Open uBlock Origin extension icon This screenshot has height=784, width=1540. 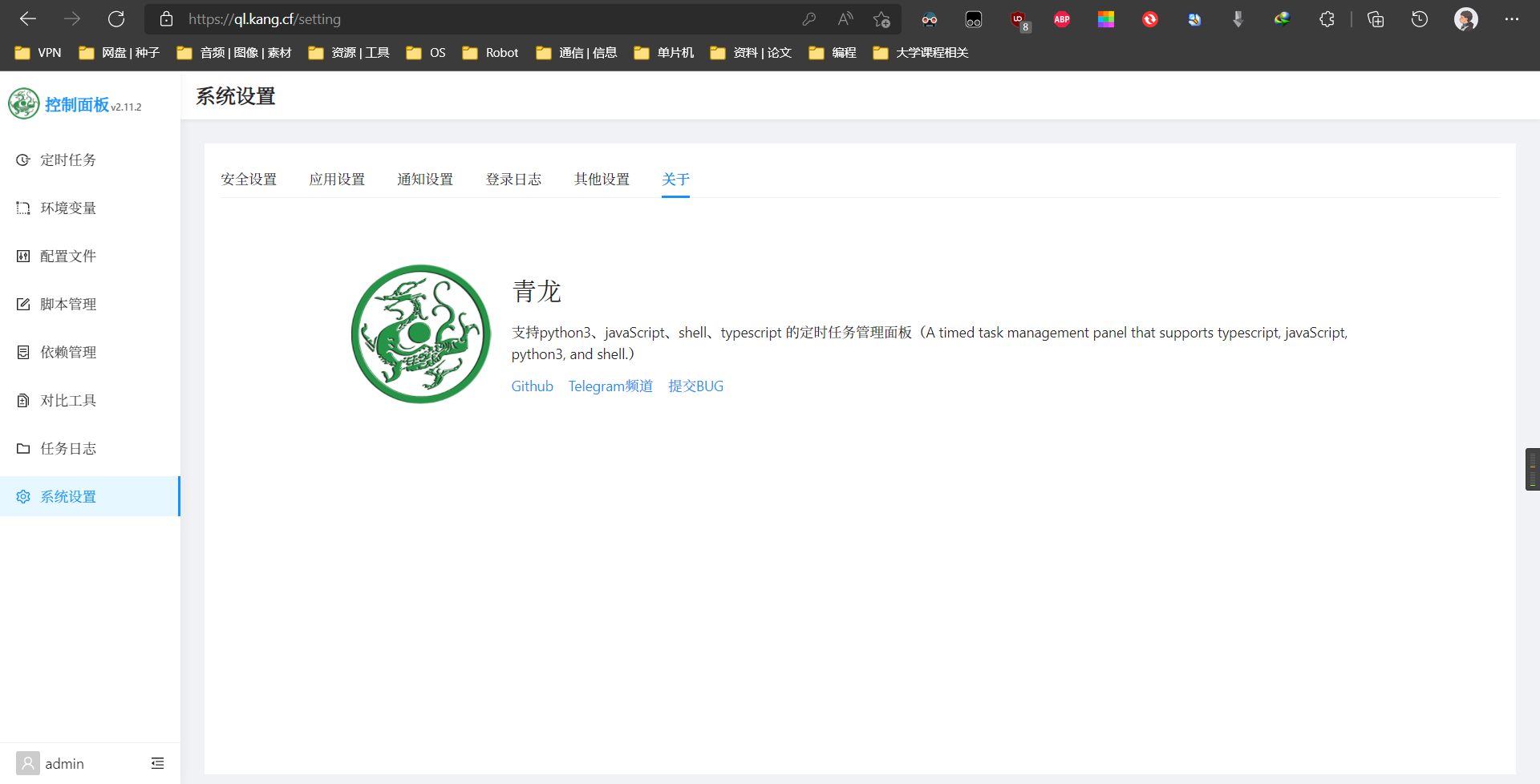point(1019,20)
